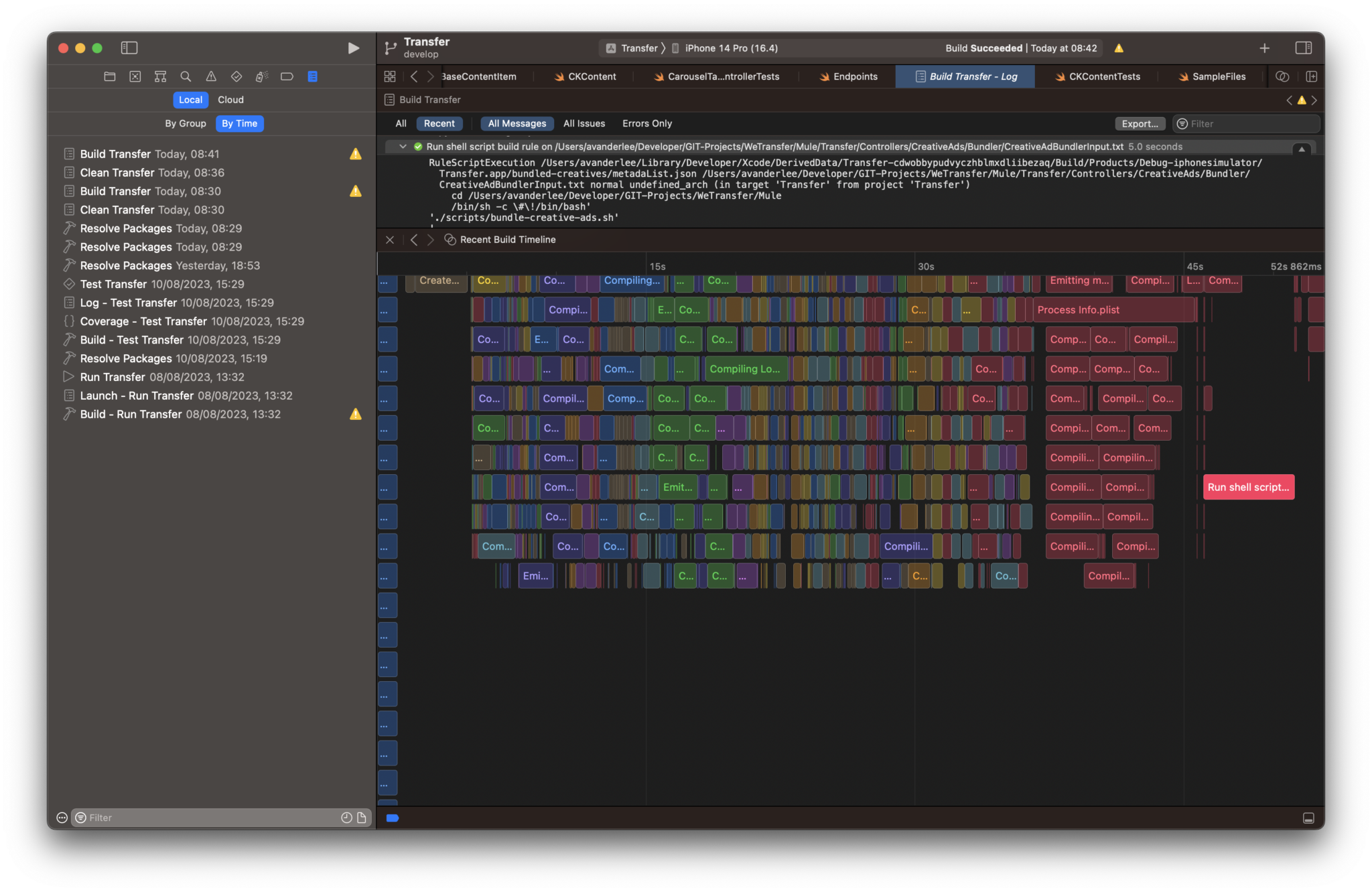Open the Source Control navigator

135,76
